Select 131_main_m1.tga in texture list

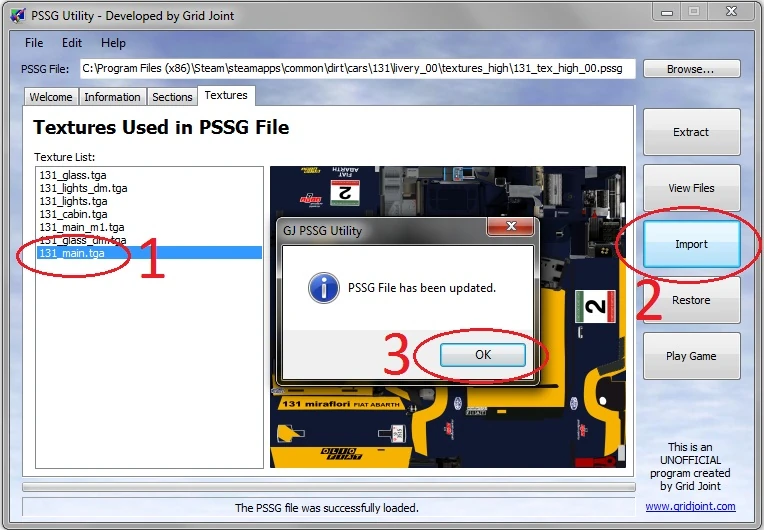pos(149,227)
